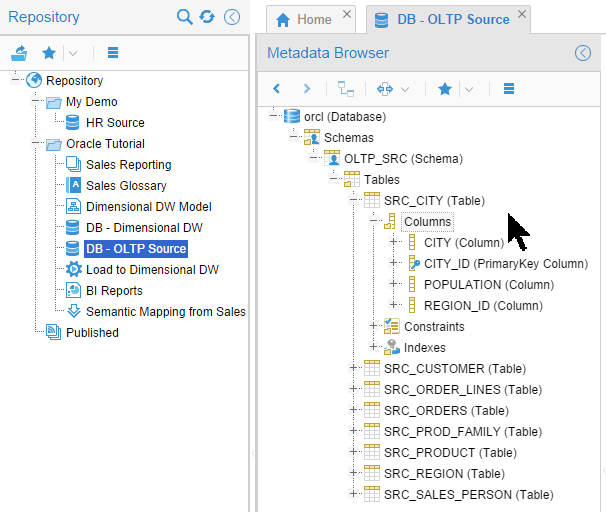This screenshot has height=512, width=606.
Task: Collapse the orcl (Database) node
Action: 274,115
